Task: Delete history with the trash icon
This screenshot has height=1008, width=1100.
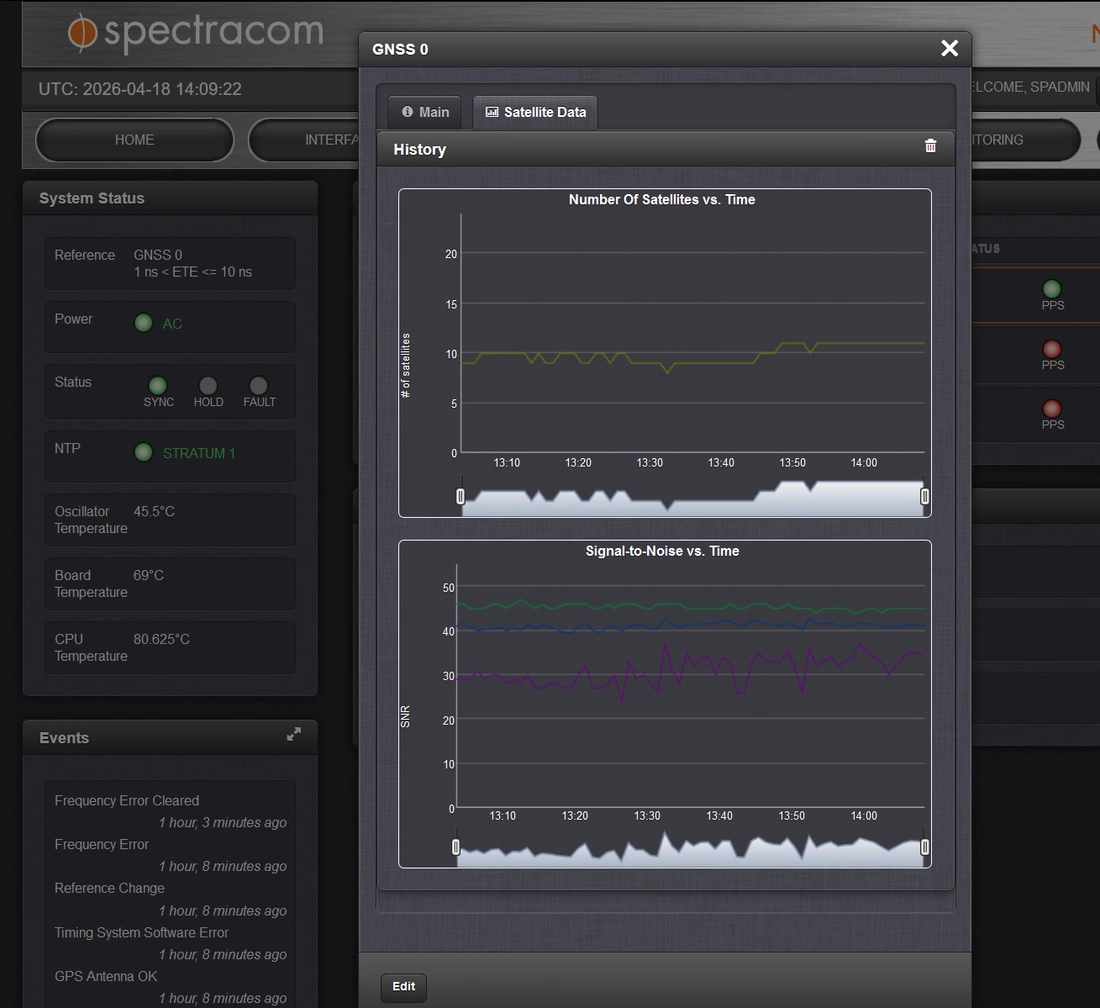Action: [930, 146]
